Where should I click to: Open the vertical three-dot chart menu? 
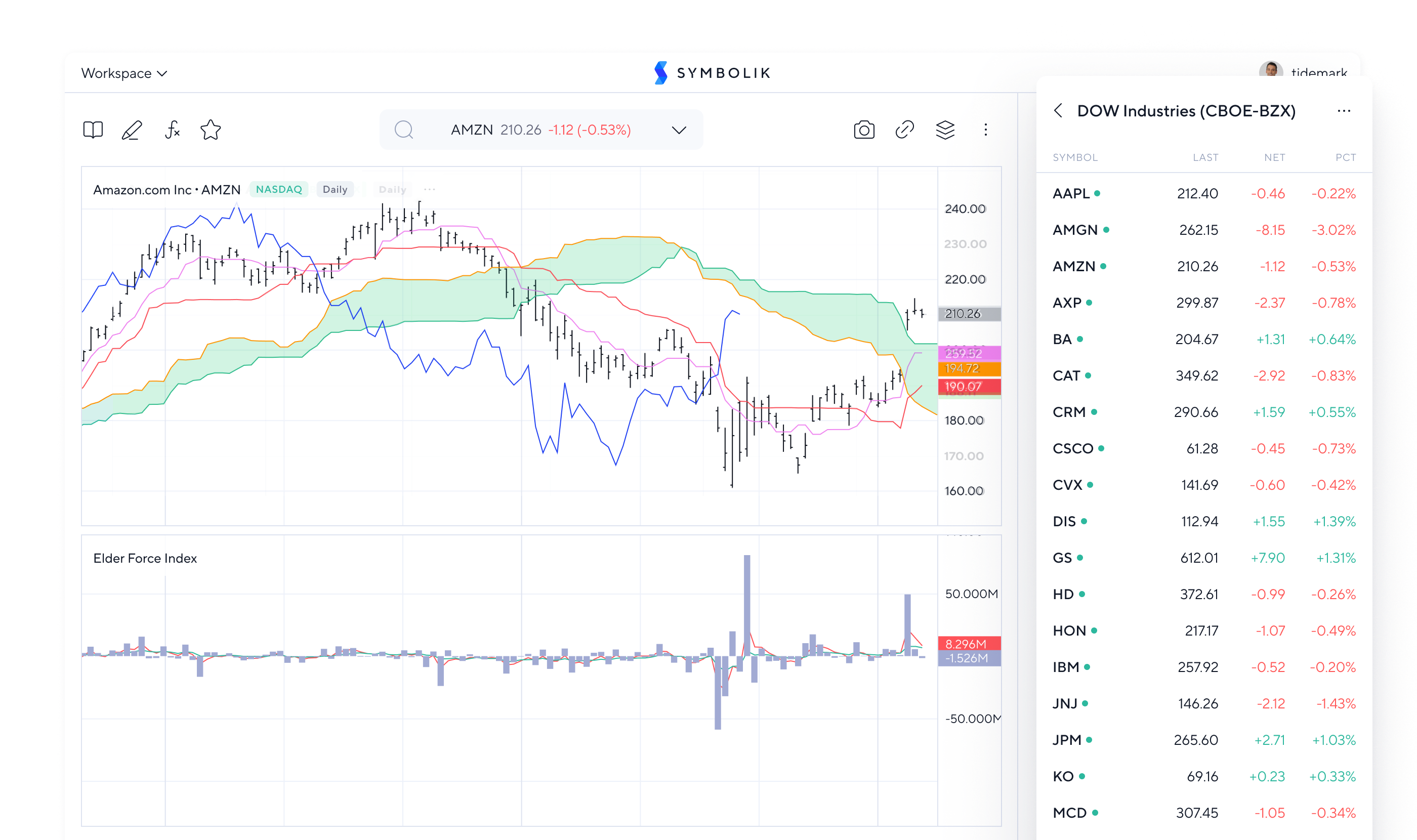(986, 130)
